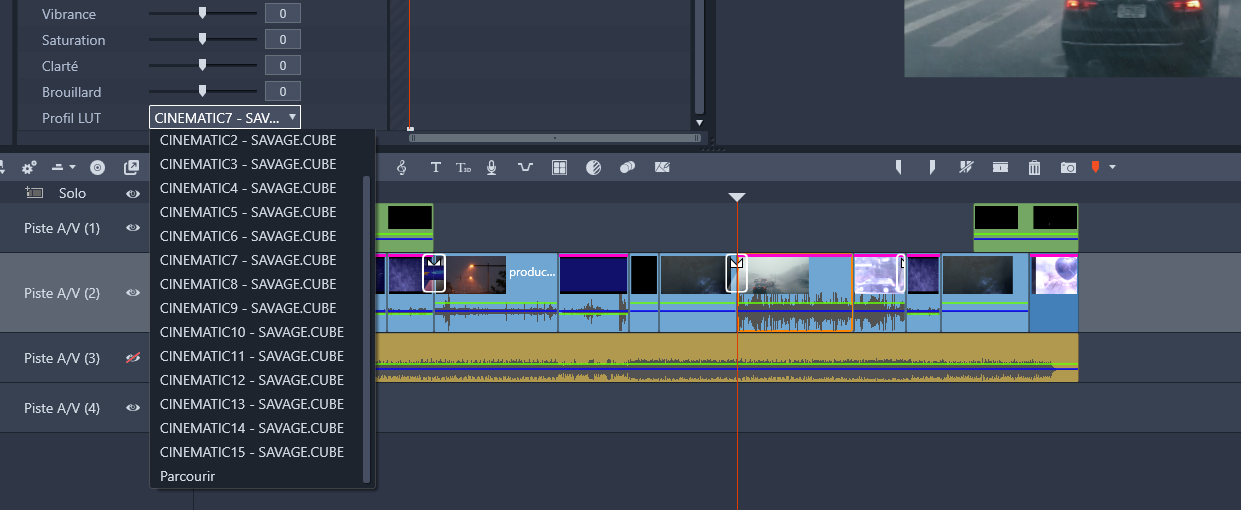This screenshot has height=510, width=1241.
Task: Click the trash can delete icon
Action: tap(1035, 168)
